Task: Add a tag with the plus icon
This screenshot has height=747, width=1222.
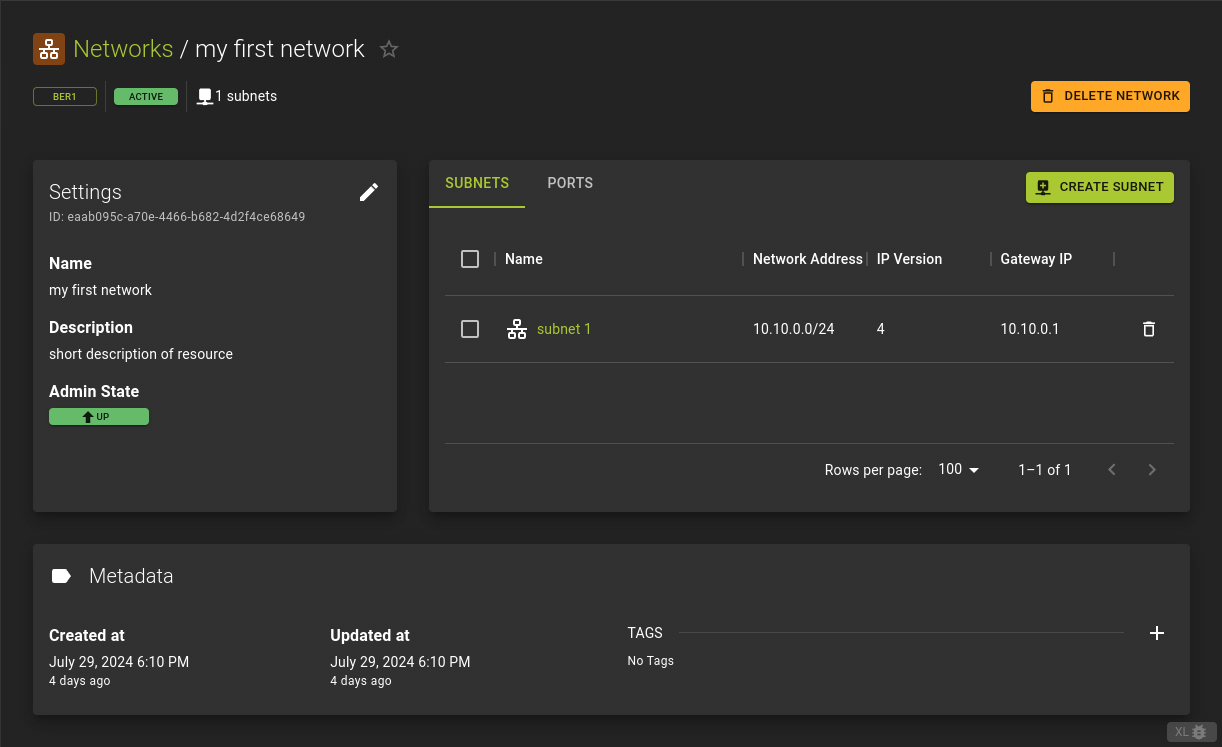Action: click(1157, 633)
